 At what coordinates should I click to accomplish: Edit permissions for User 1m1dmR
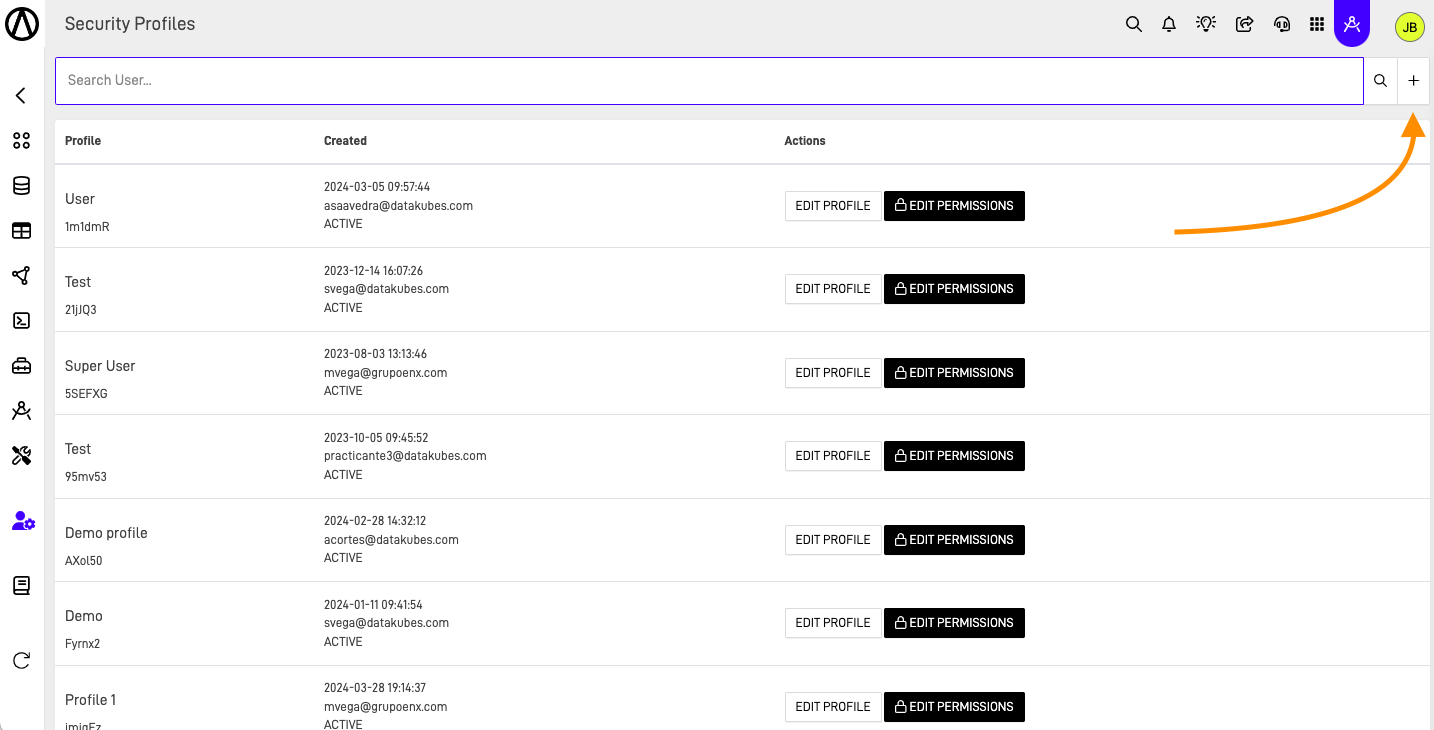coord(954,206)
